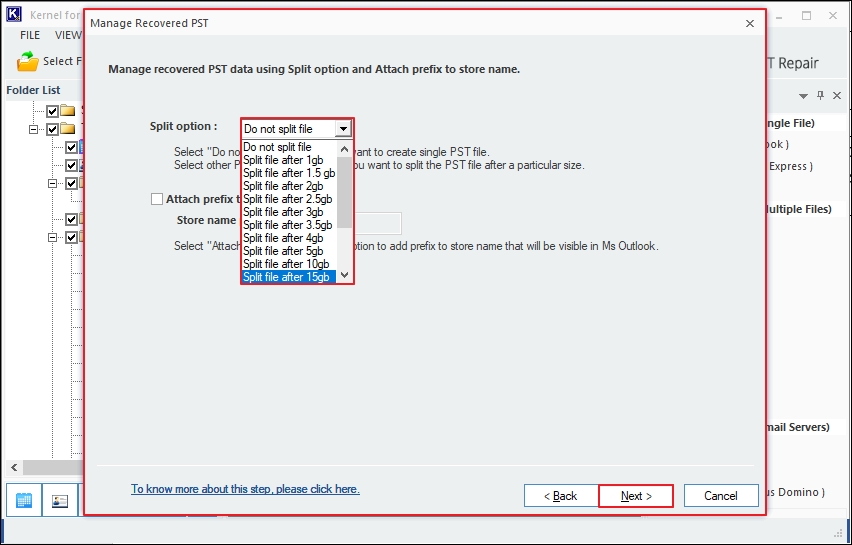Click the dropdown list scroll-down arrow
The height and width of the screenshot is (545, 852).
click(344, 275)
